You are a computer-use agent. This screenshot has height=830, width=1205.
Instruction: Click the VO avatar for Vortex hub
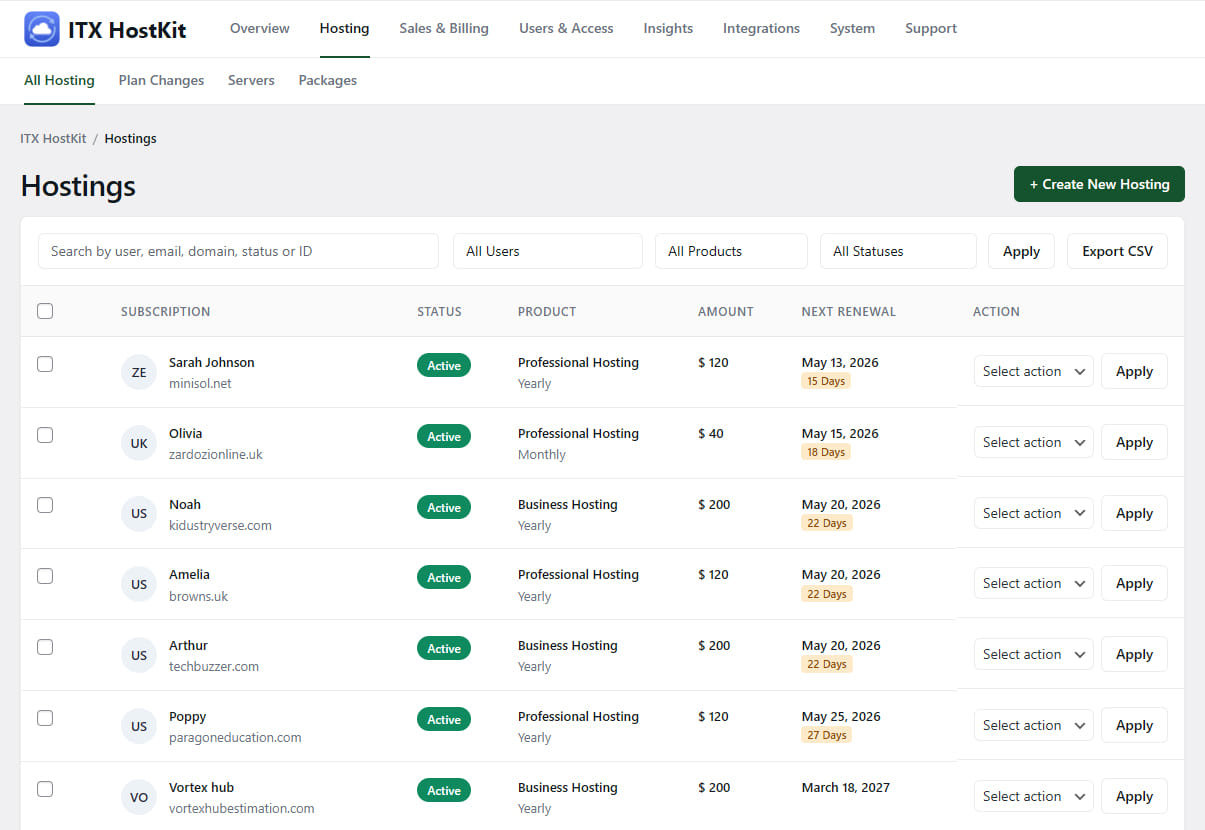(139, 797)
